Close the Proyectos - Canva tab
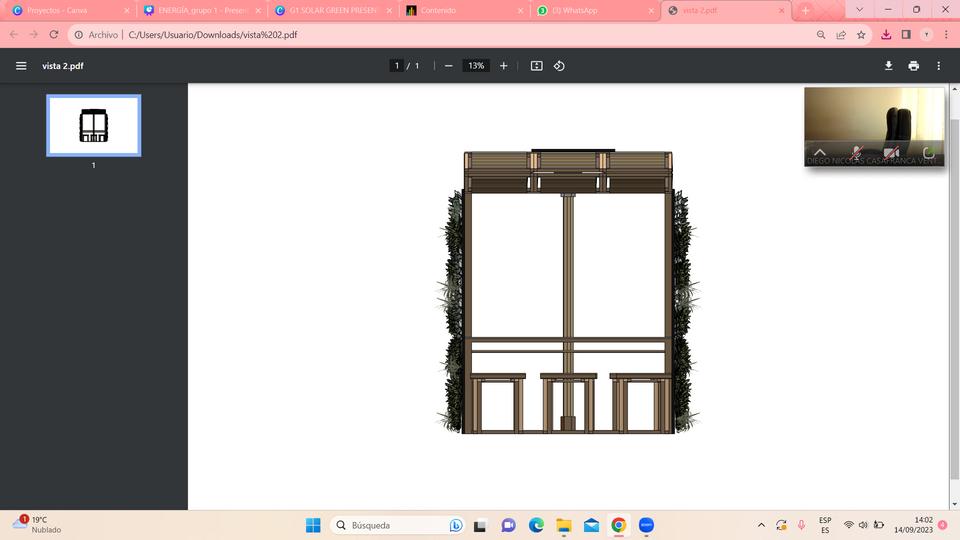This screenshot has height=540, width=960. click(x=127, y=10)
